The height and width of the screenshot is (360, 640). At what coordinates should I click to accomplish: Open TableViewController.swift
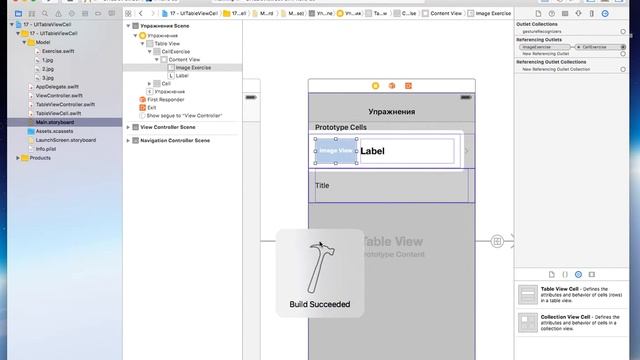(x=65, y=104)
